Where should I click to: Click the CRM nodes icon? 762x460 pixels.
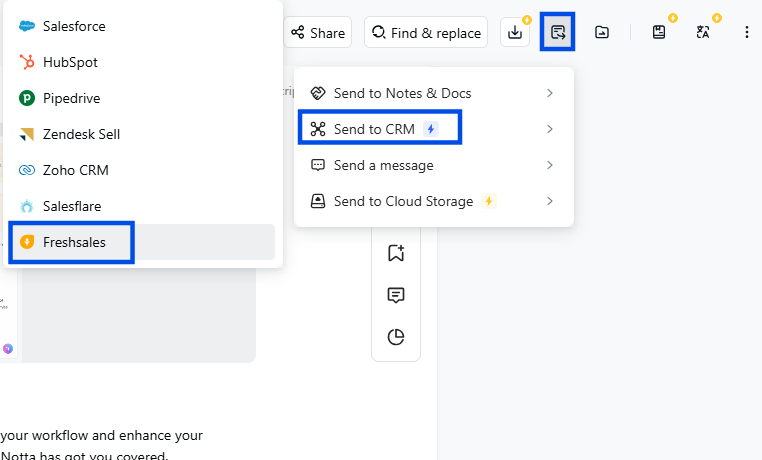click(318, 129)
